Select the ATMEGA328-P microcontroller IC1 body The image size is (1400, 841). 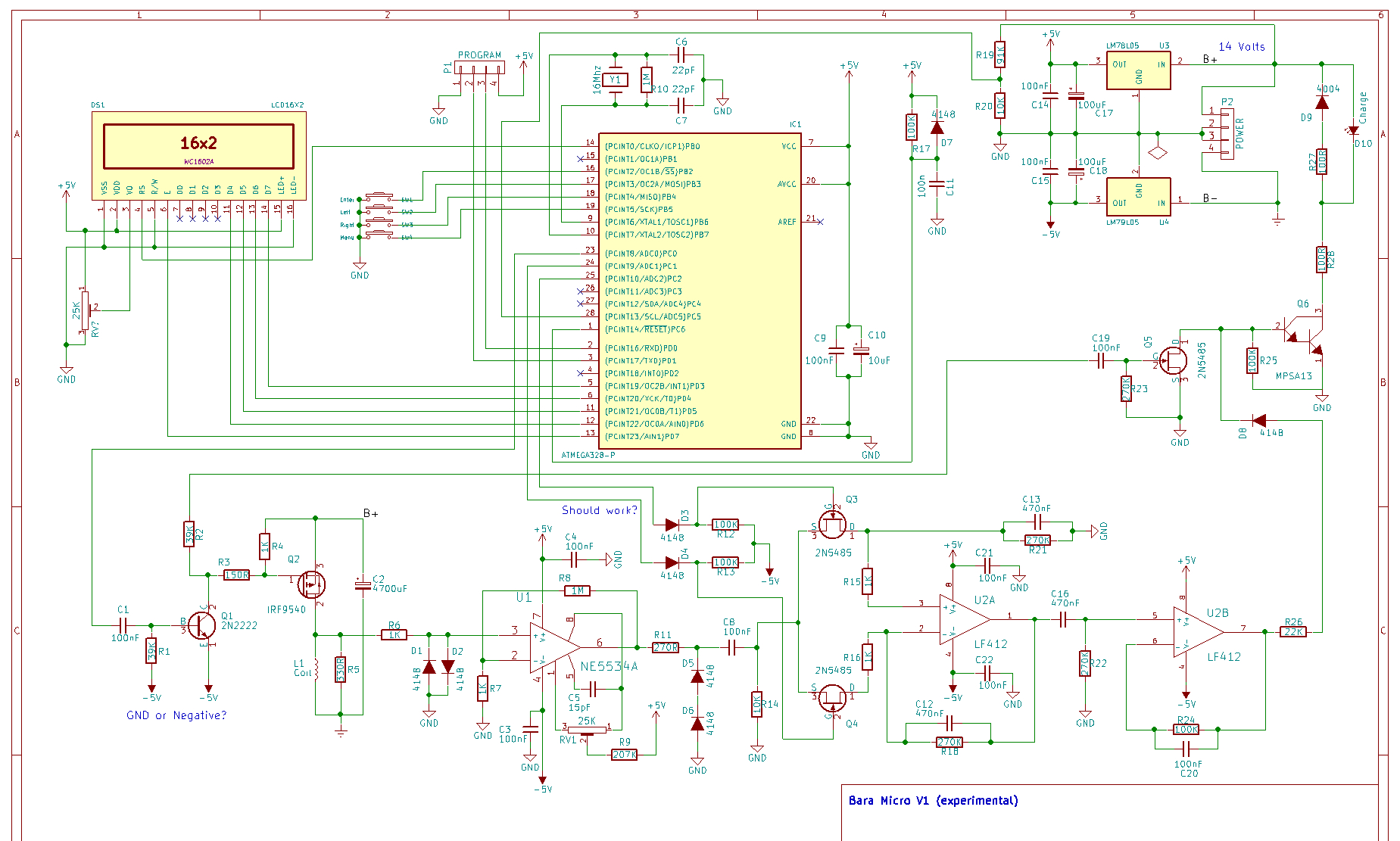tap(700, 291)
